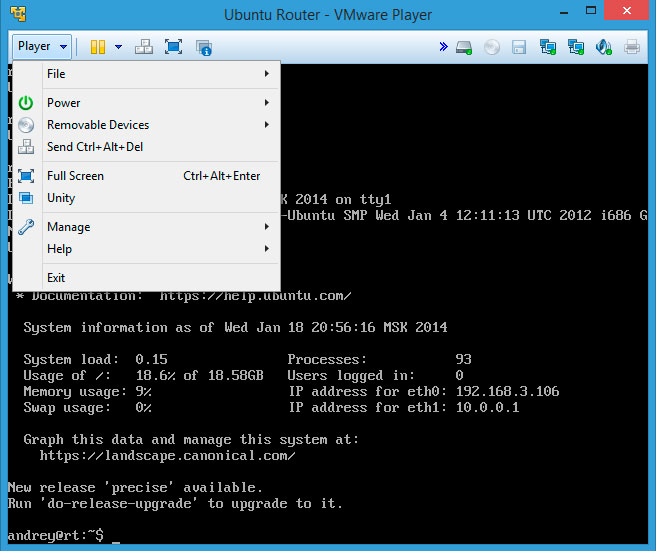
Task: Click the 'Ubuntu Router - VMware Player' title
Action: [x=328, y=15]
